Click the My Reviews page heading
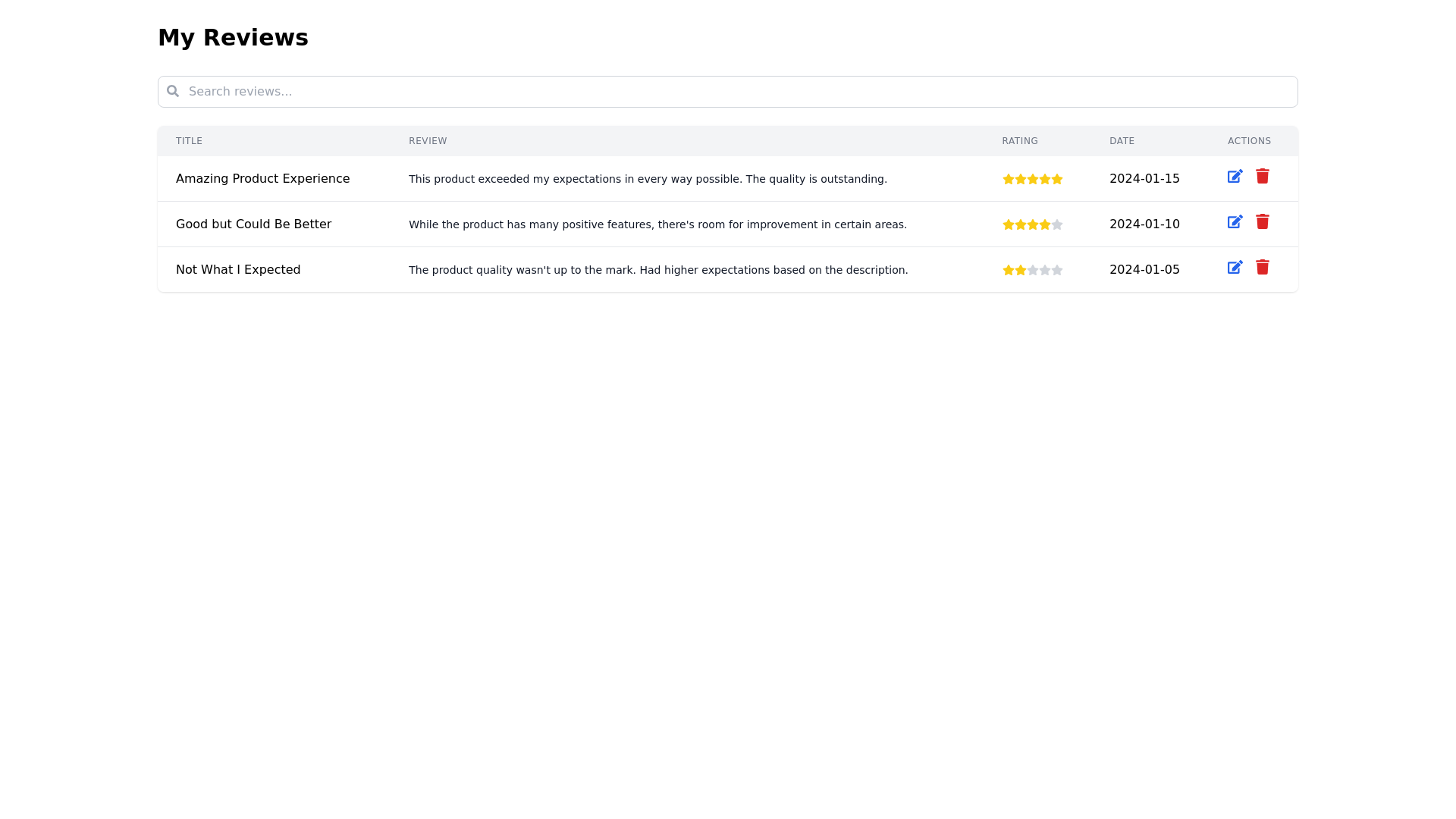1456x819 pixels. (233, 38)
